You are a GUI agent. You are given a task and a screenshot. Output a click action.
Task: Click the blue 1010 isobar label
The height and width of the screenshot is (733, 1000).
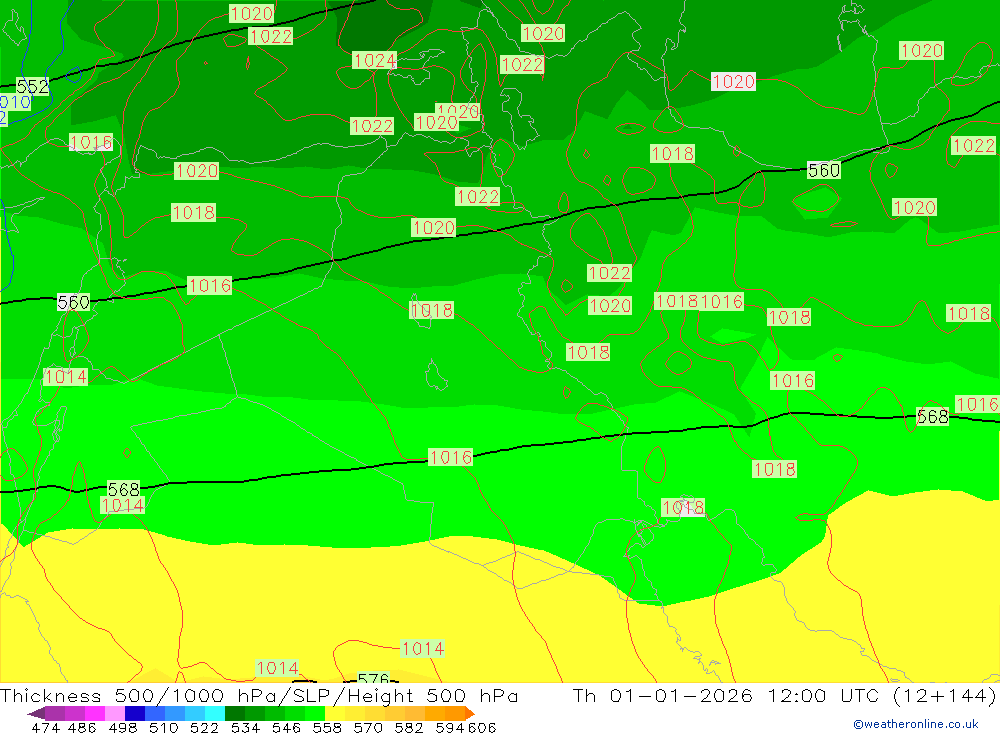[15, 102]
